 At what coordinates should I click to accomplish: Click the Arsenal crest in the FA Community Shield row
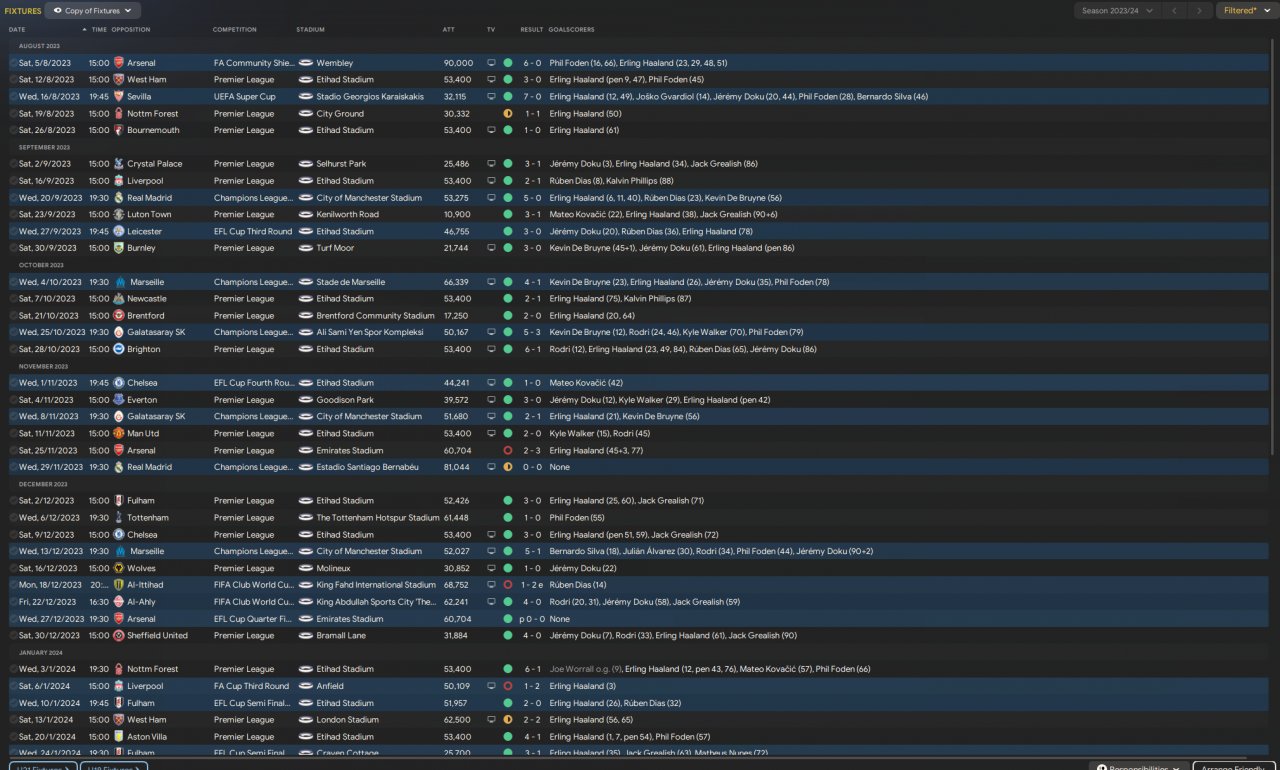tap(119, 63)
